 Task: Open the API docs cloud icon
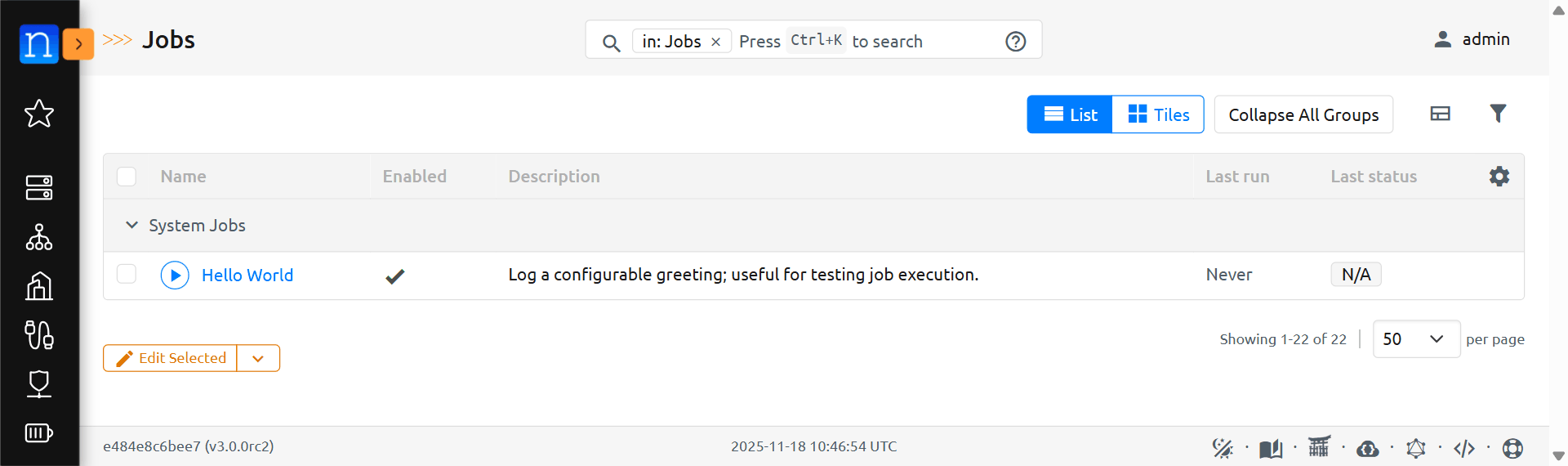point(1367,448)
